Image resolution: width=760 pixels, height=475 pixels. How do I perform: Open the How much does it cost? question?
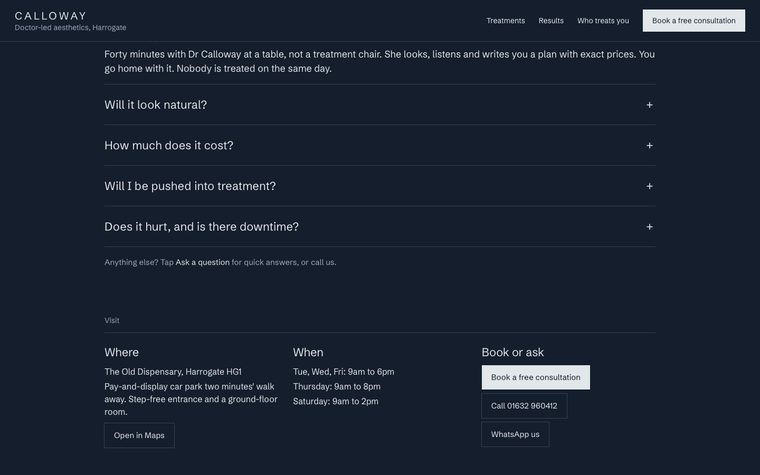(380, 145)
